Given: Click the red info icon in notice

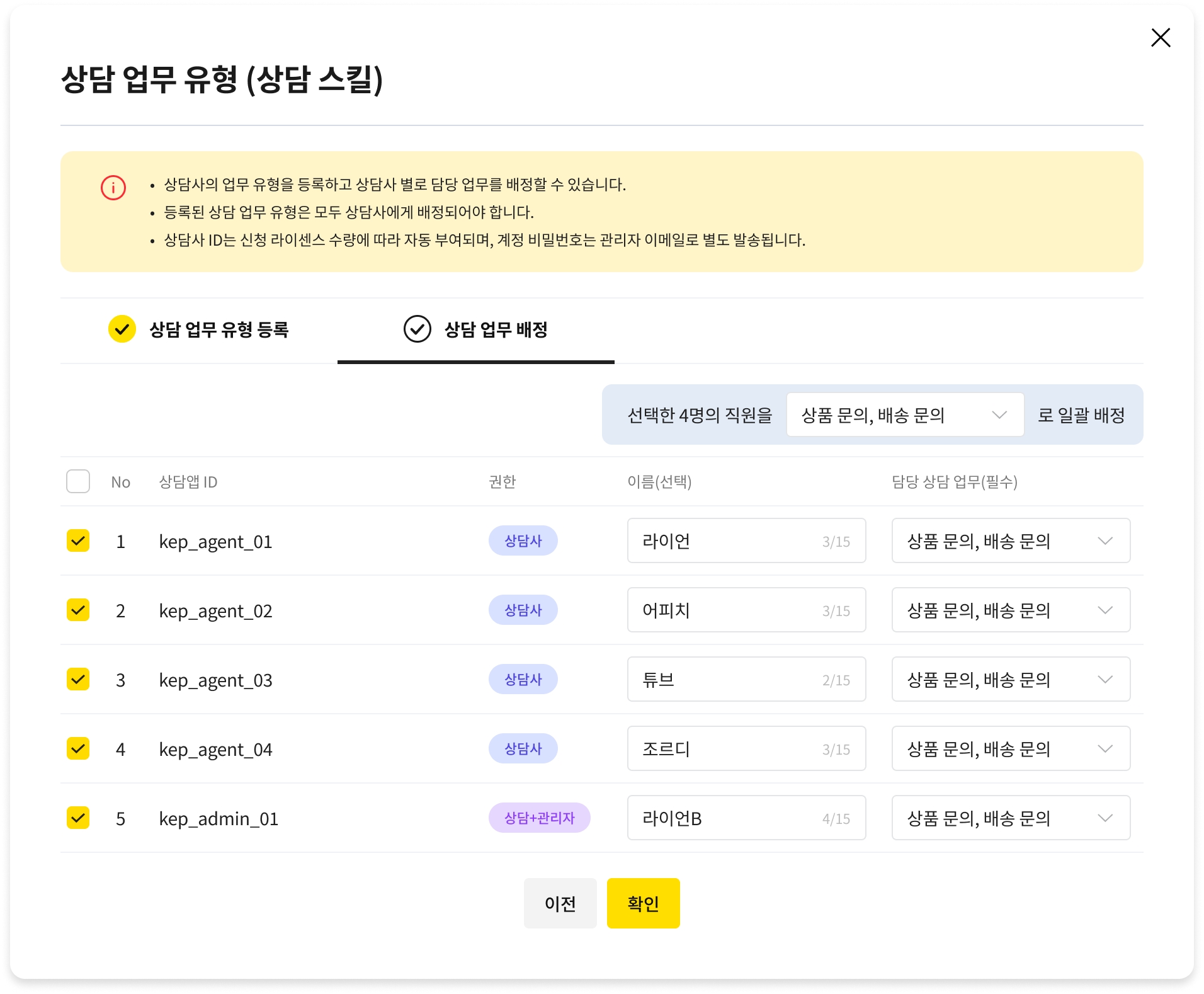Looking at the screenshot, I should coord(113,188).
